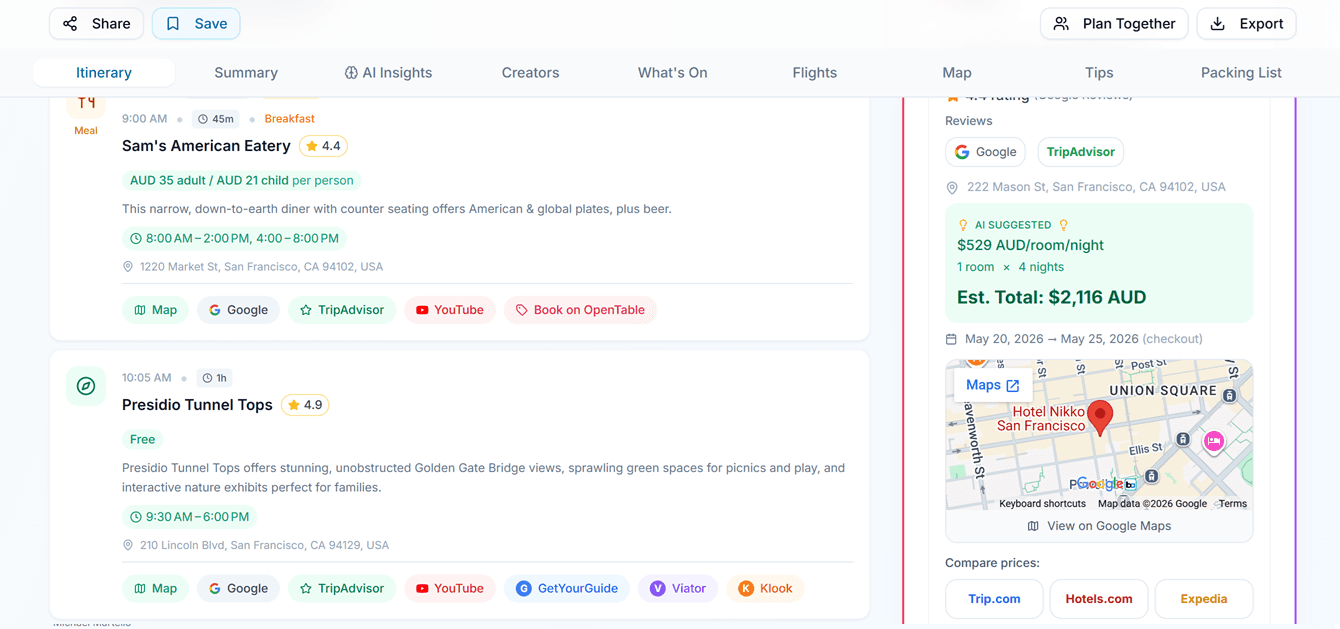Save the itinerary with the bookmark icon
1340x629 pixels.
[177, 23]
